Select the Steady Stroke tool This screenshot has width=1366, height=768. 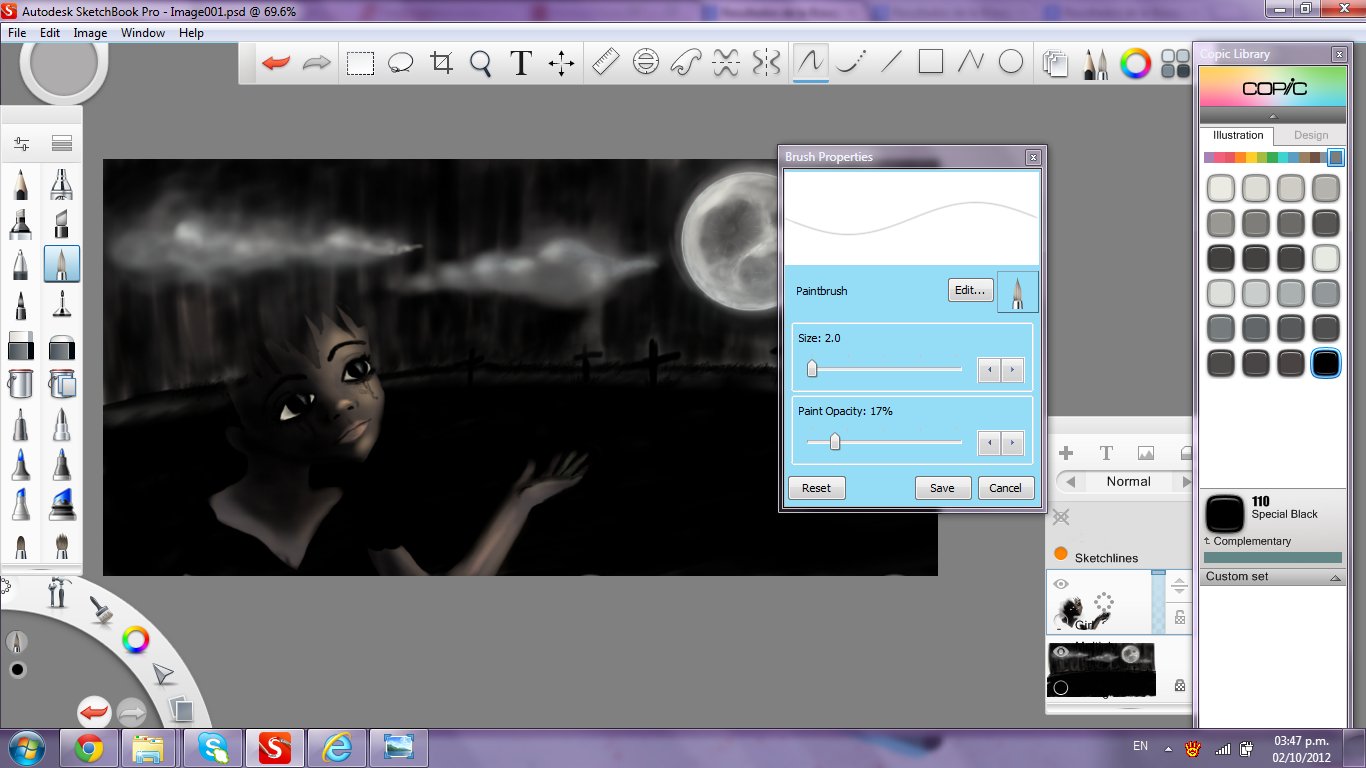pyautogui.click(x=850, y=62)
